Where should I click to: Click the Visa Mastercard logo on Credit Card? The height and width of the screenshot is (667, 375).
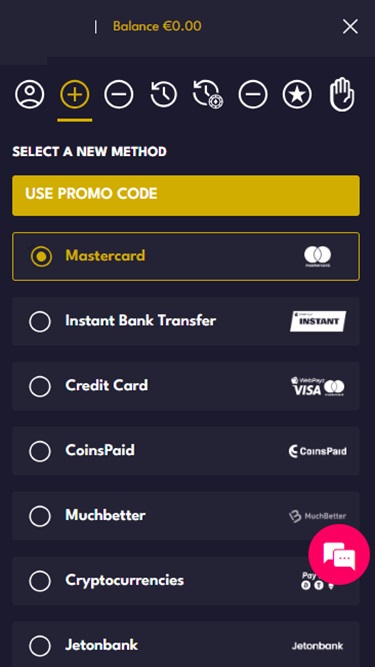[x=318, y=386]
